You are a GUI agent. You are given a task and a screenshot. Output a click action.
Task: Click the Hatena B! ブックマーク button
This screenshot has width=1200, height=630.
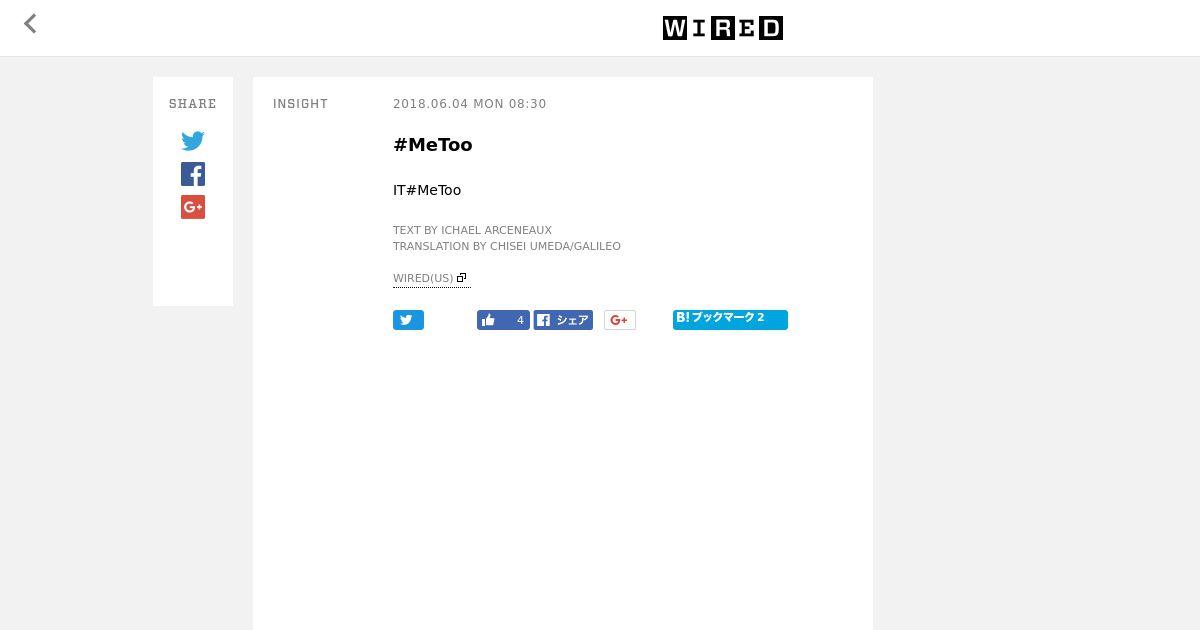[x=730, y=319]
